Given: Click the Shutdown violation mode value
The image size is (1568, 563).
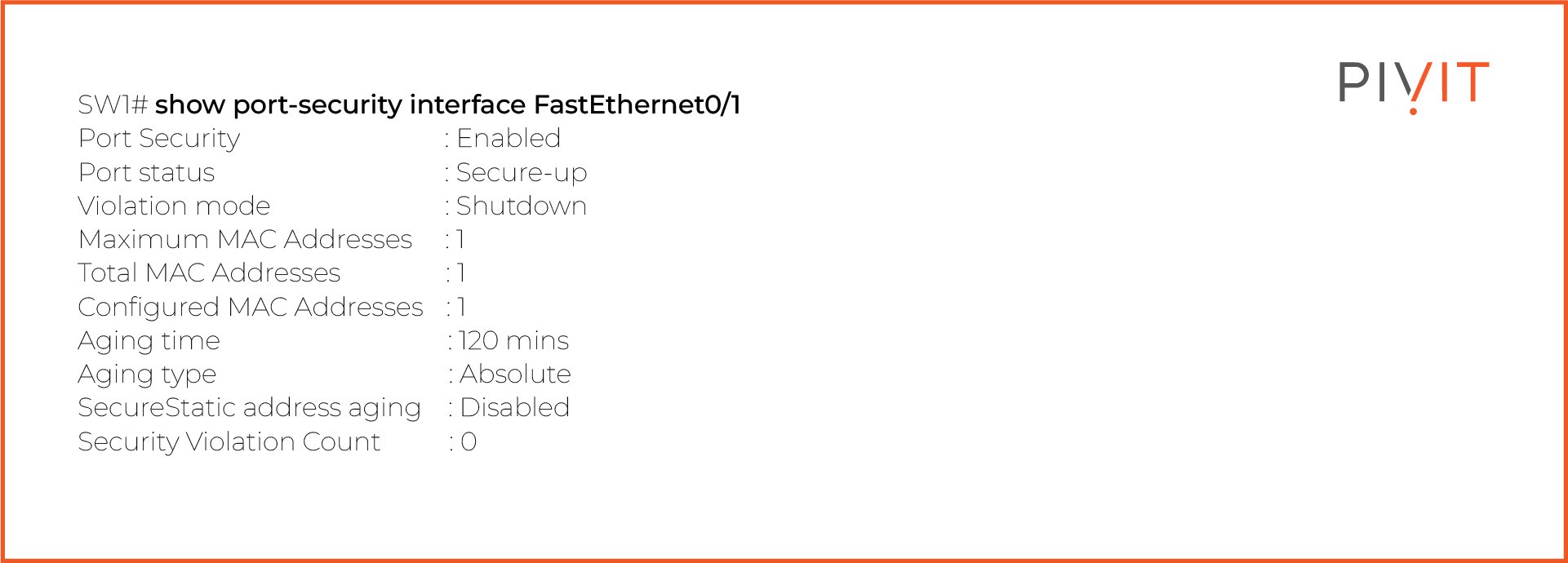Looking at the screenshot, I should [x=521, y=206].
